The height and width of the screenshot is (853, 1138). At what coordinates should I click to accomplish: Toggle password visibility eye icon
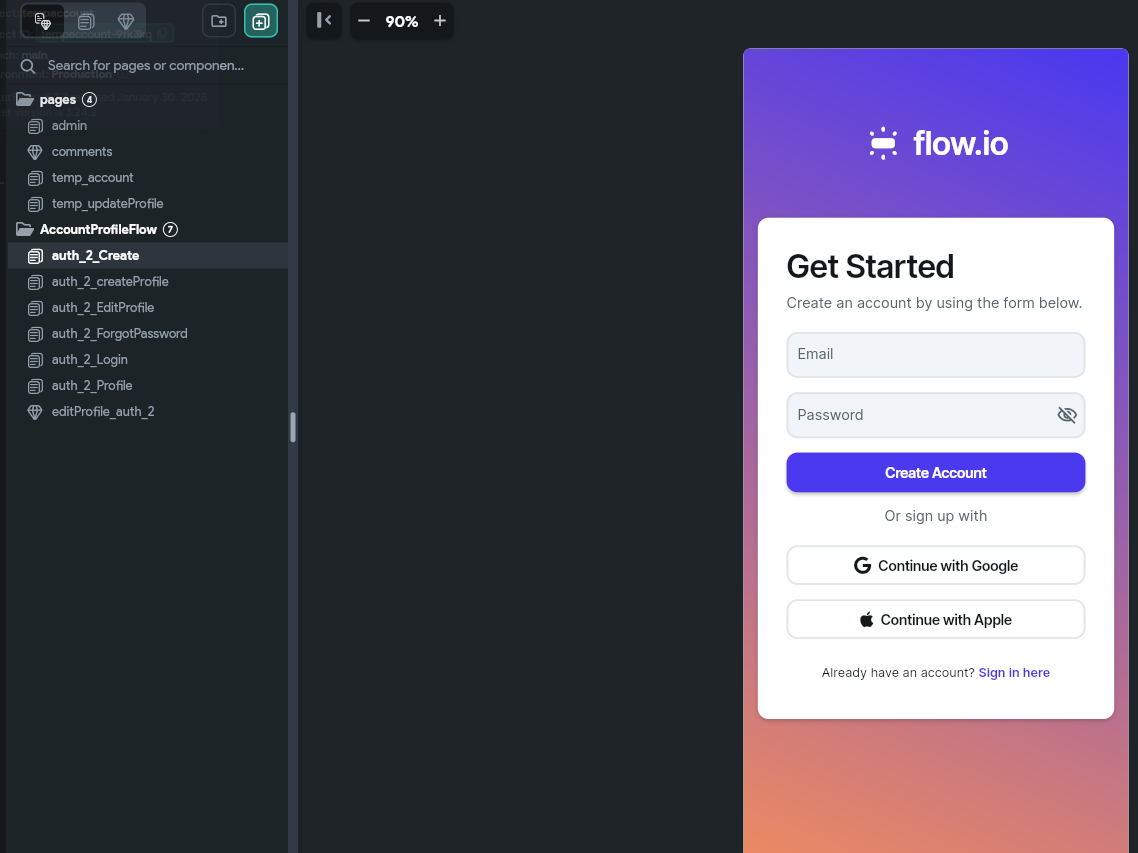point(1066,415)
